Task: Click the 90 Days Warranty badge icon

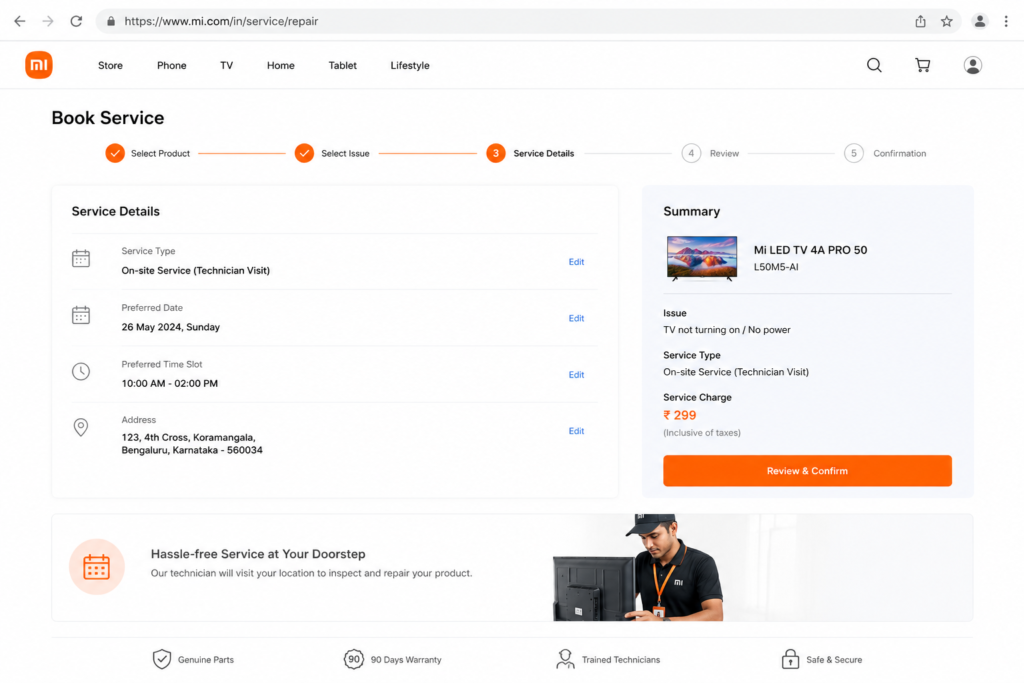Action: pos(353,659)
